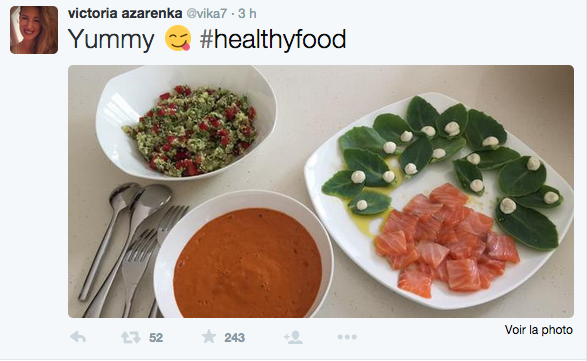Viewport: 587px width, 361px height.
Task: Retweet this post using the retweet icon
Action: click(131, 337)
